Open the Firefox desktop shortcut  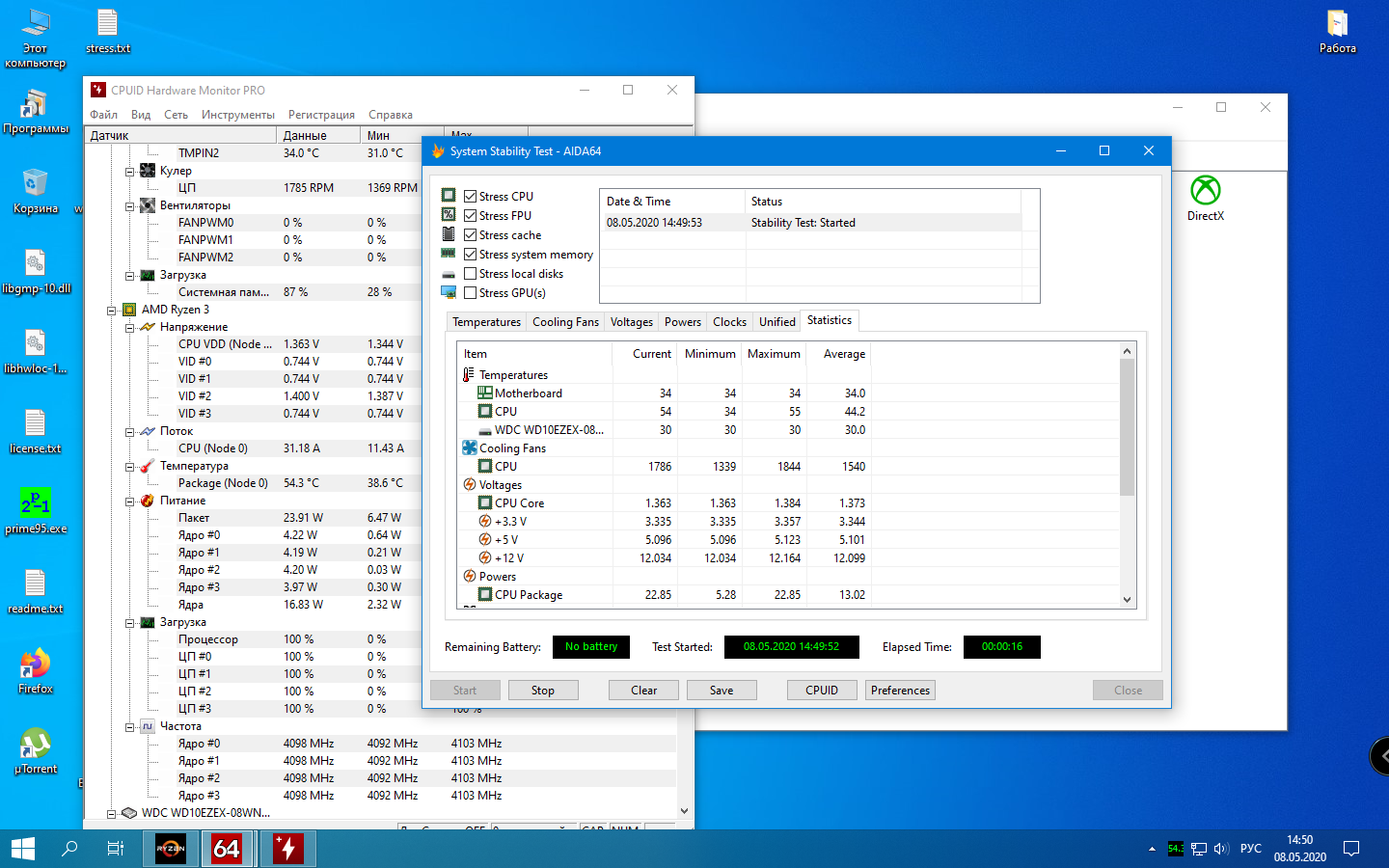pyautogui.click(x=35, y=671)
